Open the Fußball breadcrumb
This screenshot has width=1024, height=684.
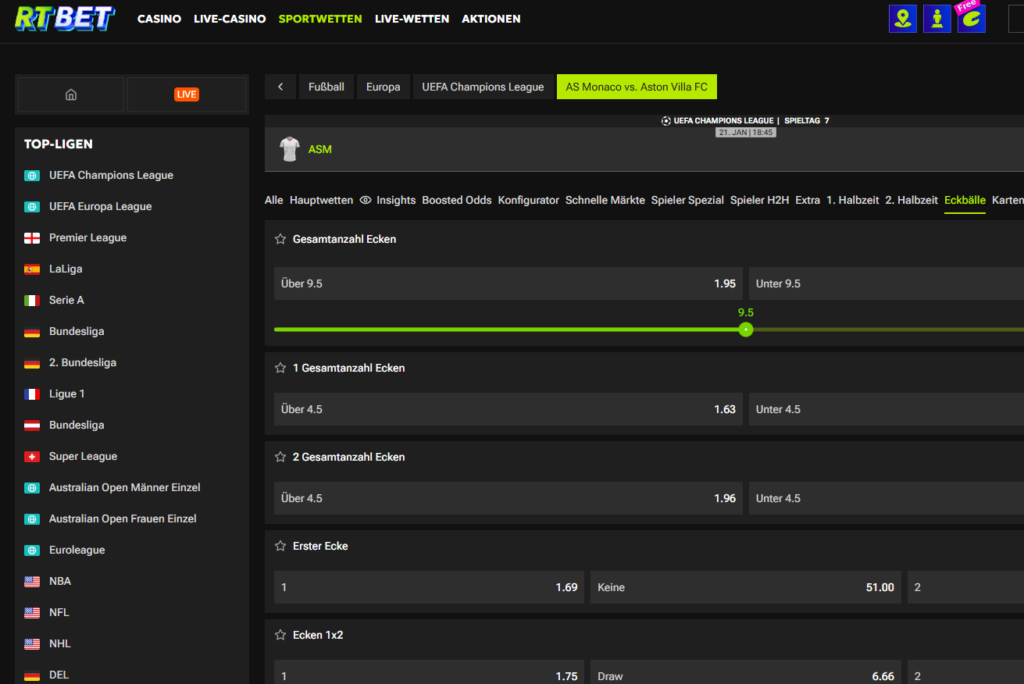click(326, 87)
